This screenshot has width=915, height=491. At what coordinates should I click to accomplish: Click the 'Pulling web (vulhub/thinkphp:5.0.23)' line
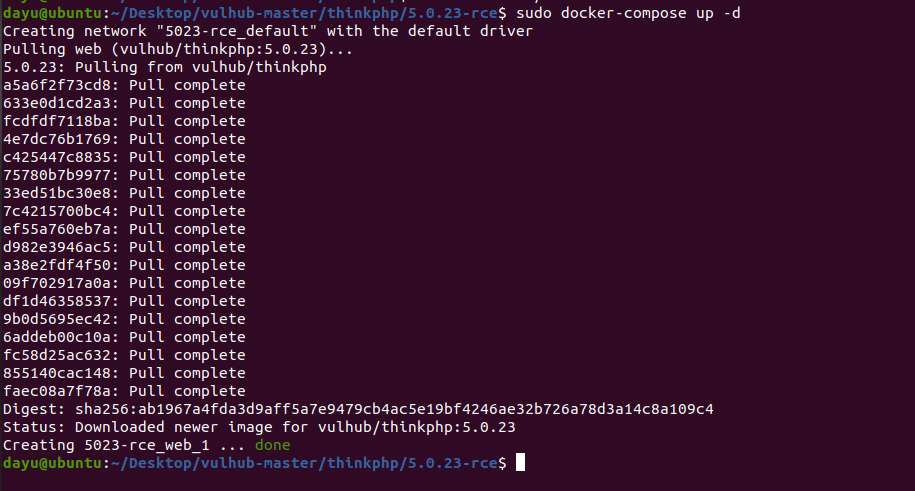tap(178, 49)
